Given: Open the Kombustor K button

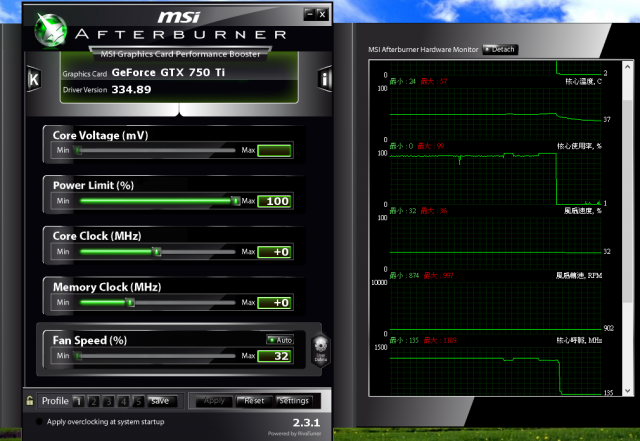Looking at the screenshot, I should click(x=34, y=78).
